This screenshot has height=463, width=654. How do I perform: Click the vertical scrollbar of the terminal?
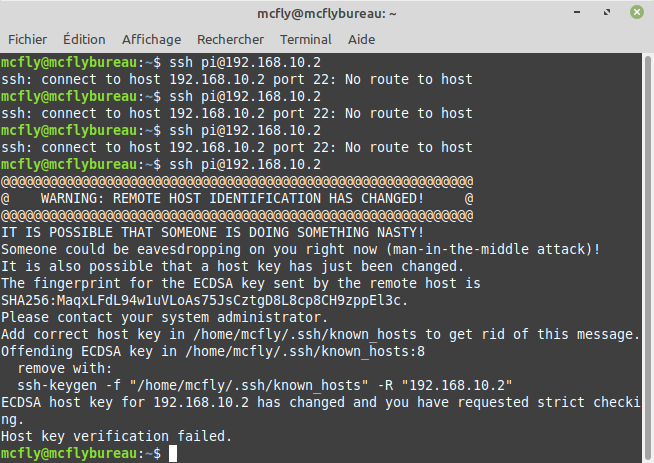click(648, 257)
